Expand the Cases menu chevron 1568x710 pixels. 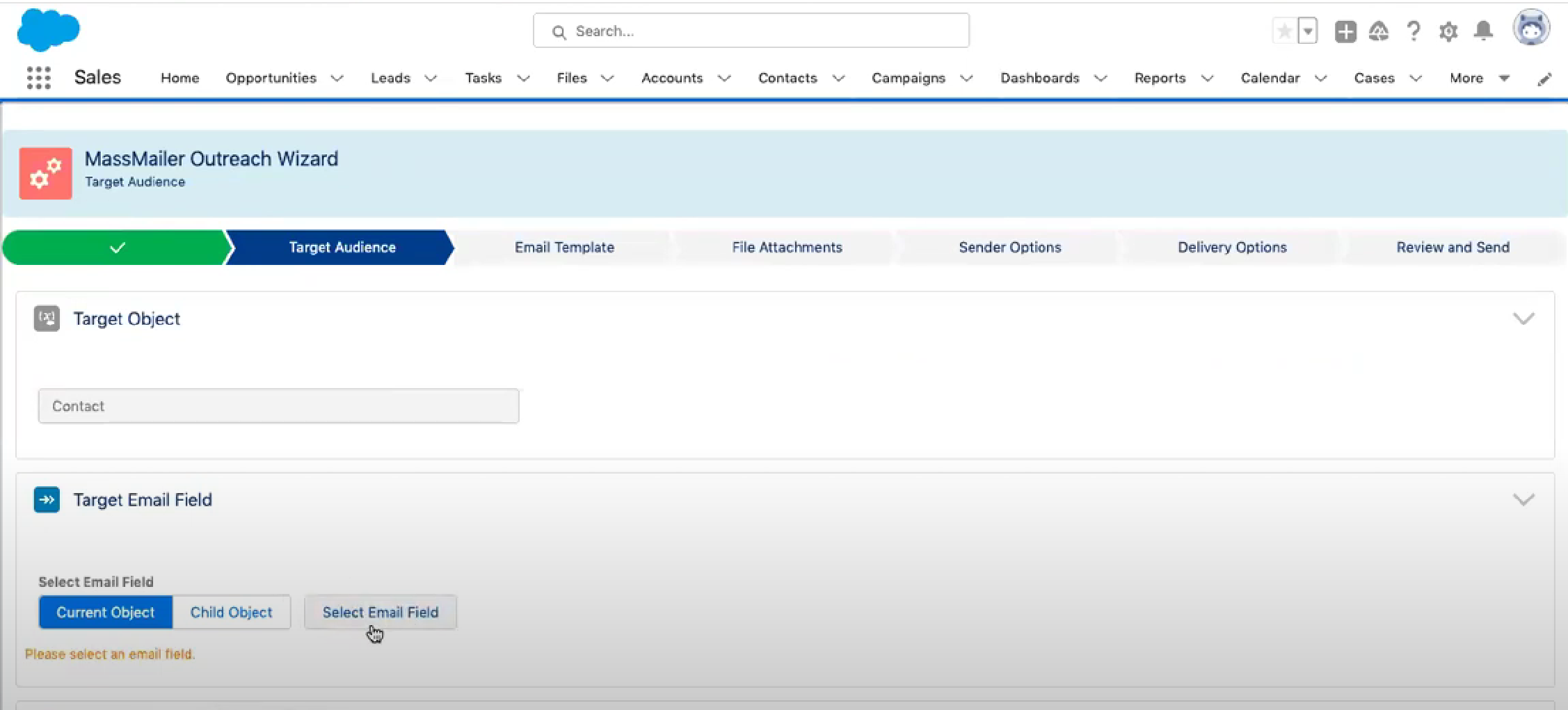click(x=1416, y=79)
